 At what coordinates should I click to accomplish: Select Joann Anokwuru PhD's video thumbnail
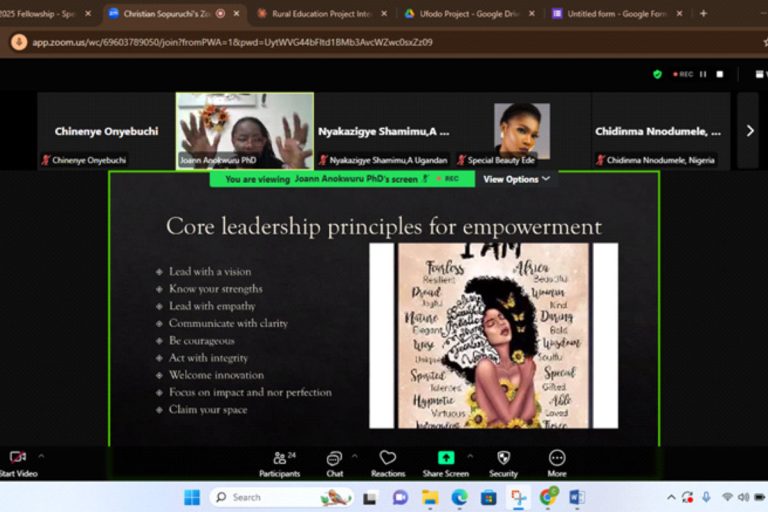(x=244, y=130)
